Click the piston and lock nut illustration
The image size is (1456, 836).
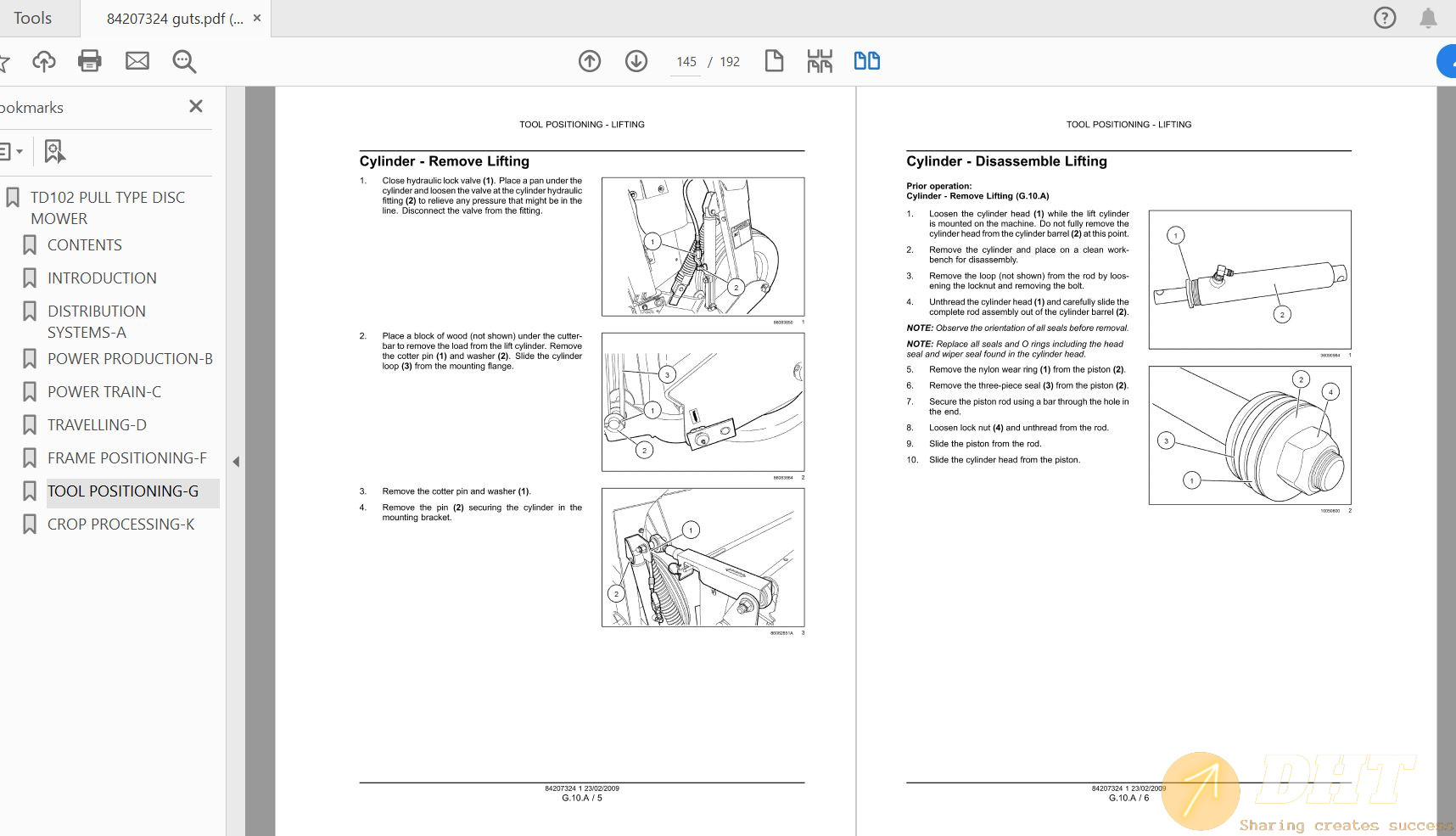point(1250,435)
